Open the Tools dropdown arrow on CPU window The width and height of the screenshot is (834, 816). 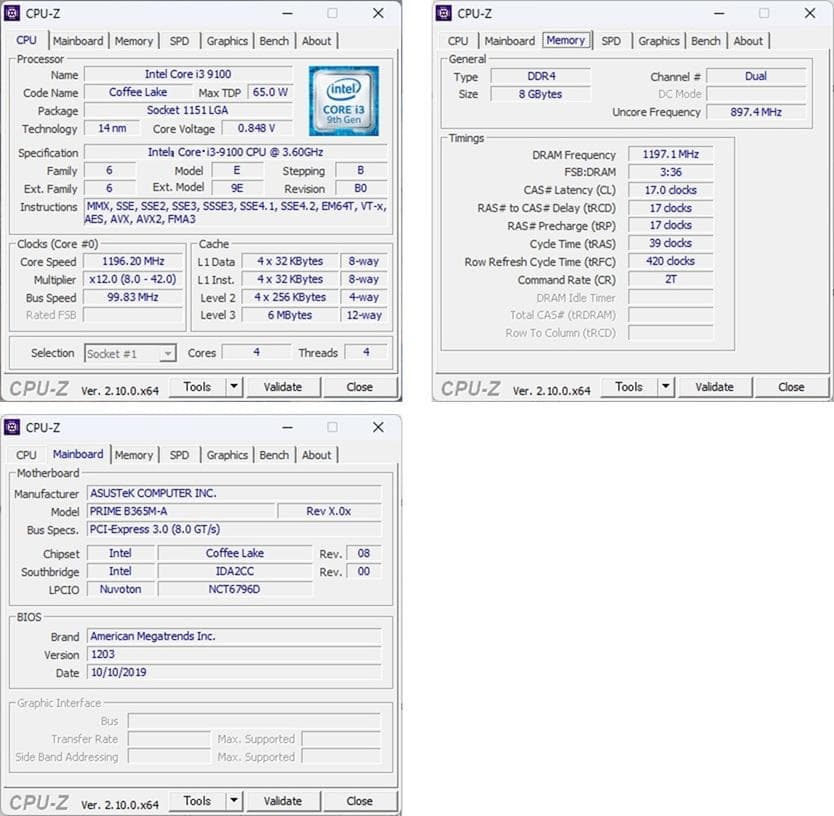[233, 386]
